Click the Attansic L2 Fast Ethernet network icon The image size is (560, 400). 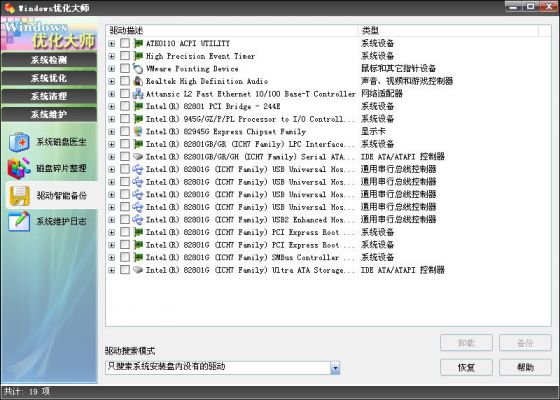pyautogui.click(x=138, y=94)
